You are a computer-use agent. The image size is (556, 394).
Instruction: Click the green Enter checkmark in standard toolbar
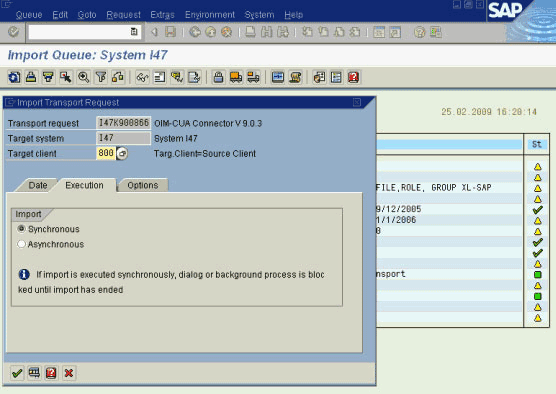tap(13, 32)
